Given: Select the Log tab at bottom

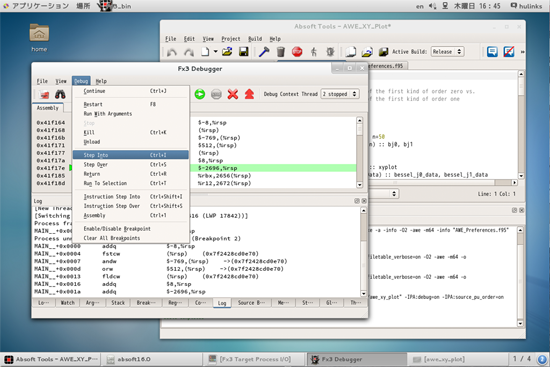Looking at the screenshot, I should click(222, 303).
